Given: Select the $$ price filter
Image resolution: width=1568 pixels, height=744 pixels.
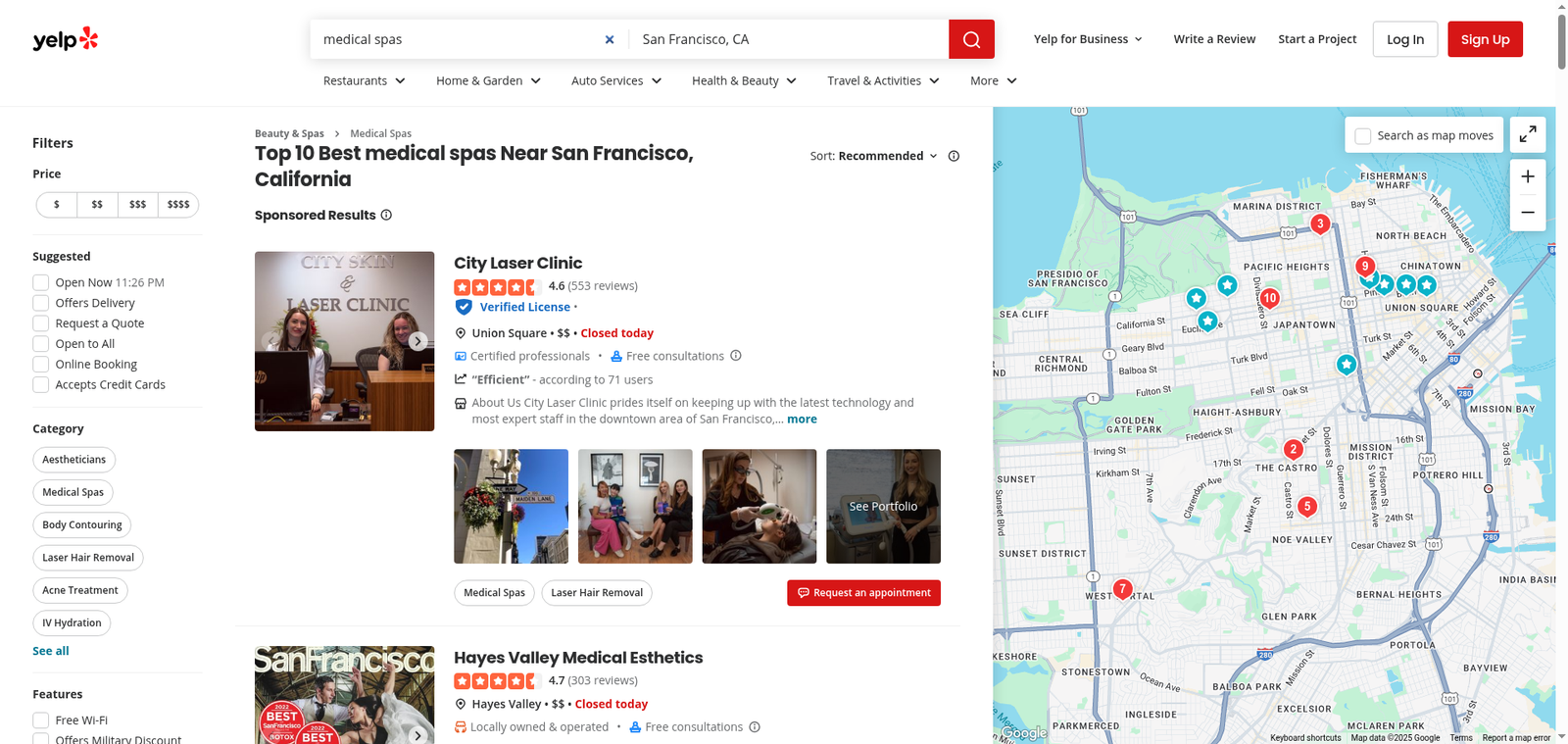Looking at the screenshot, I should [x=97, y=205].
